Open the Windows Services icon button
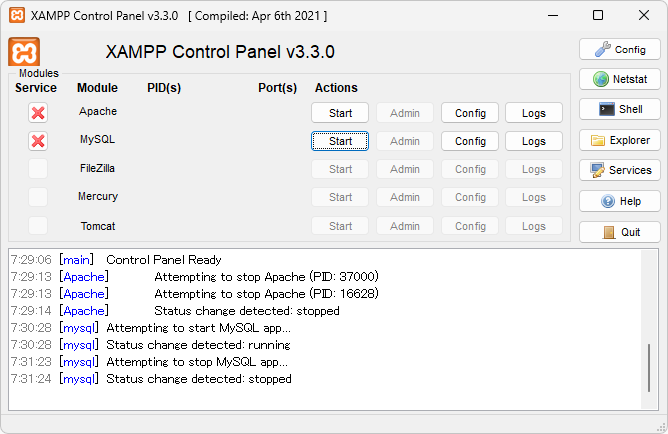The image size is (668, 434). pos(619,170)
